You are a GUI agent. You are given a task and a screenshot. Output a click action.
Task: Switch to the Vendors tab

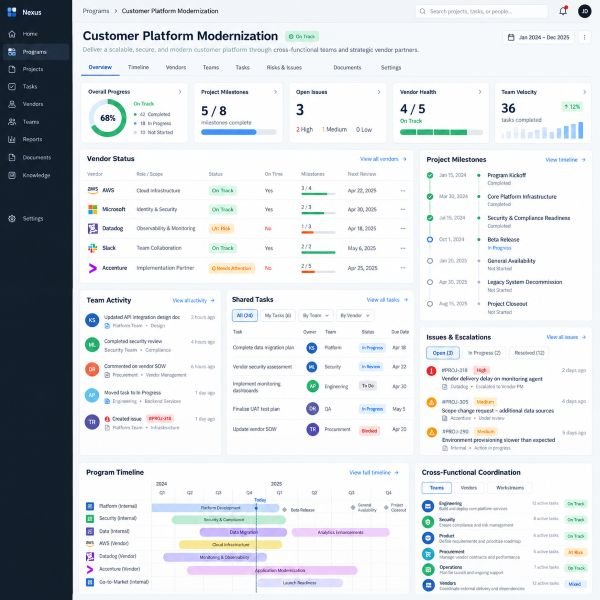coord(176,67)
